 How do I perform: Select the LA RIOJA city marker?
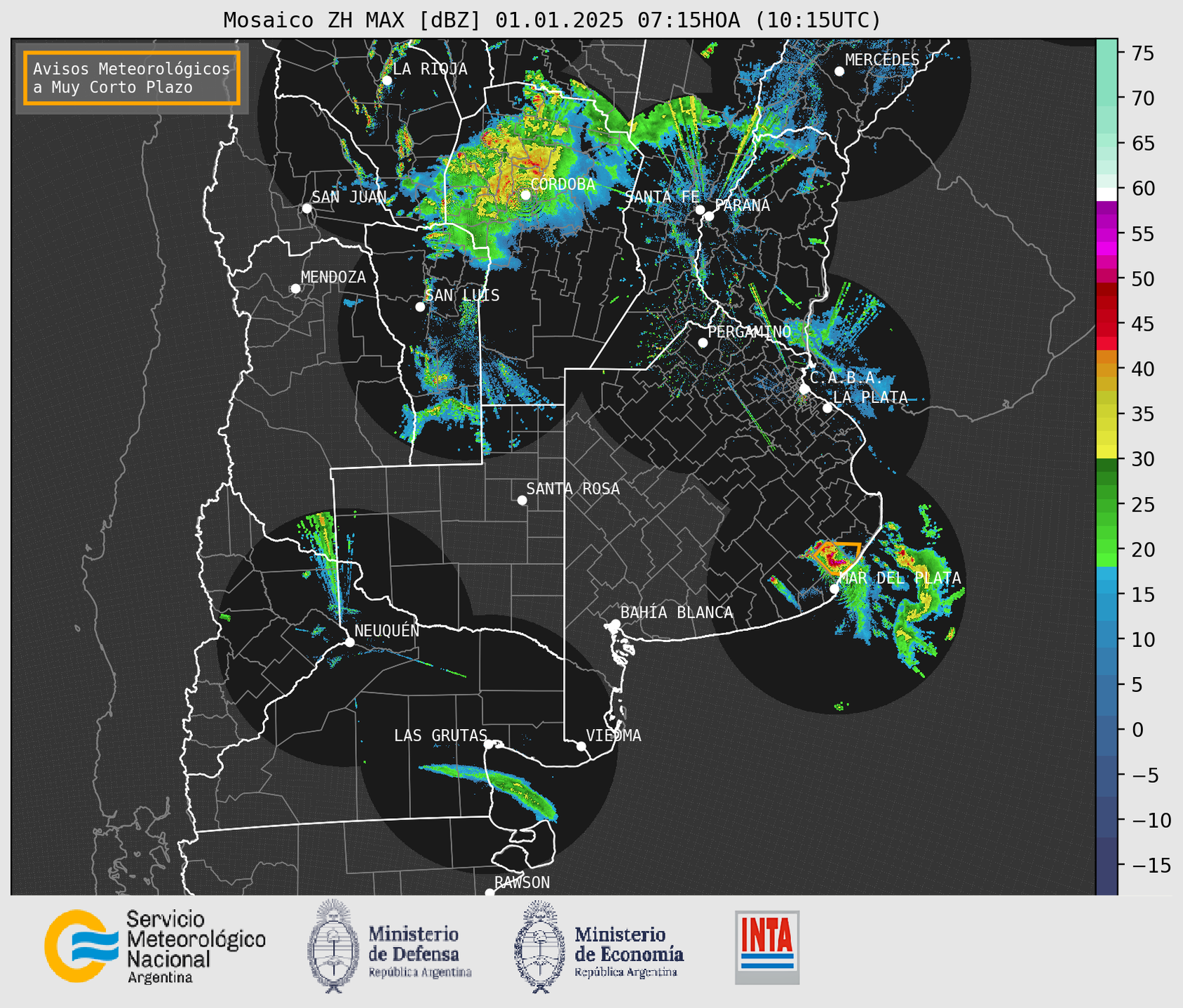[x=386, y=80]
